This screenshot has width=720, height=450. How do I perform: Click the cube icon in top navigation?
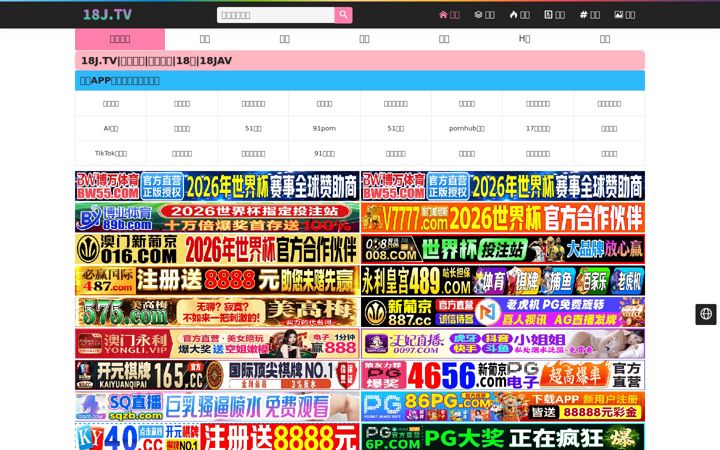[x=478, y=15]
